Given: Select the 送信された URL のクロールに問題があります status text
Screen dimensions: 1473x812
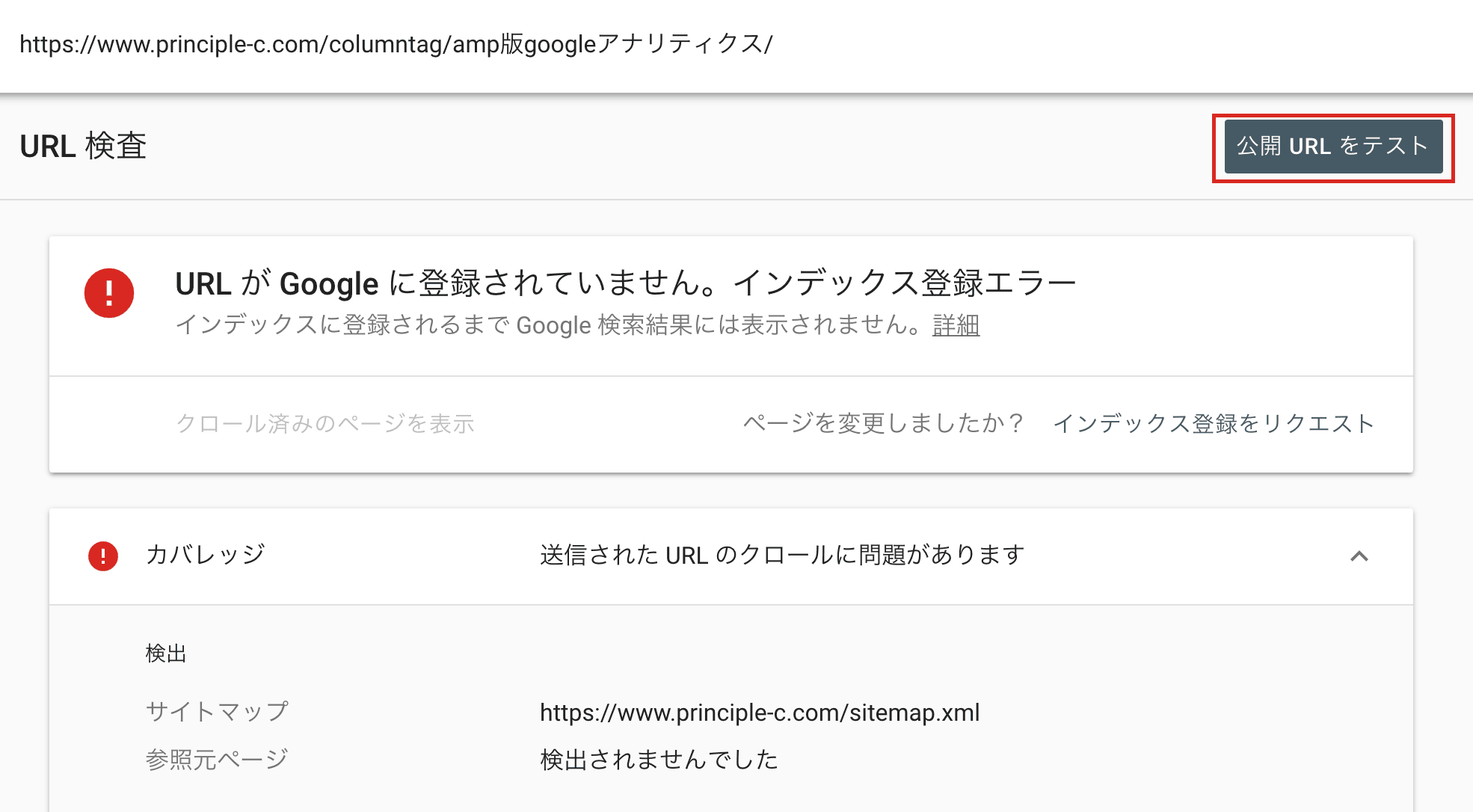Looking at the screenshot, I should point(782,555).
